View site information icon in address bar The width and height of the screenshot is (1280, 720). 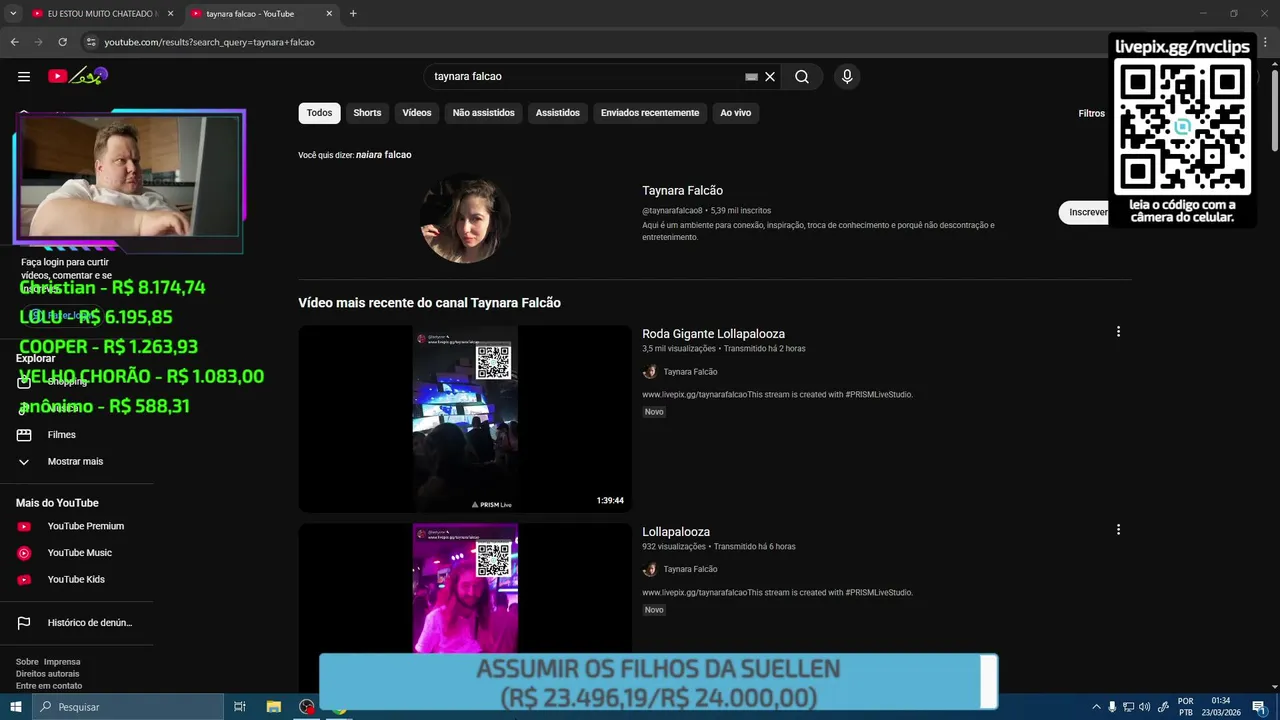[91, 42]
